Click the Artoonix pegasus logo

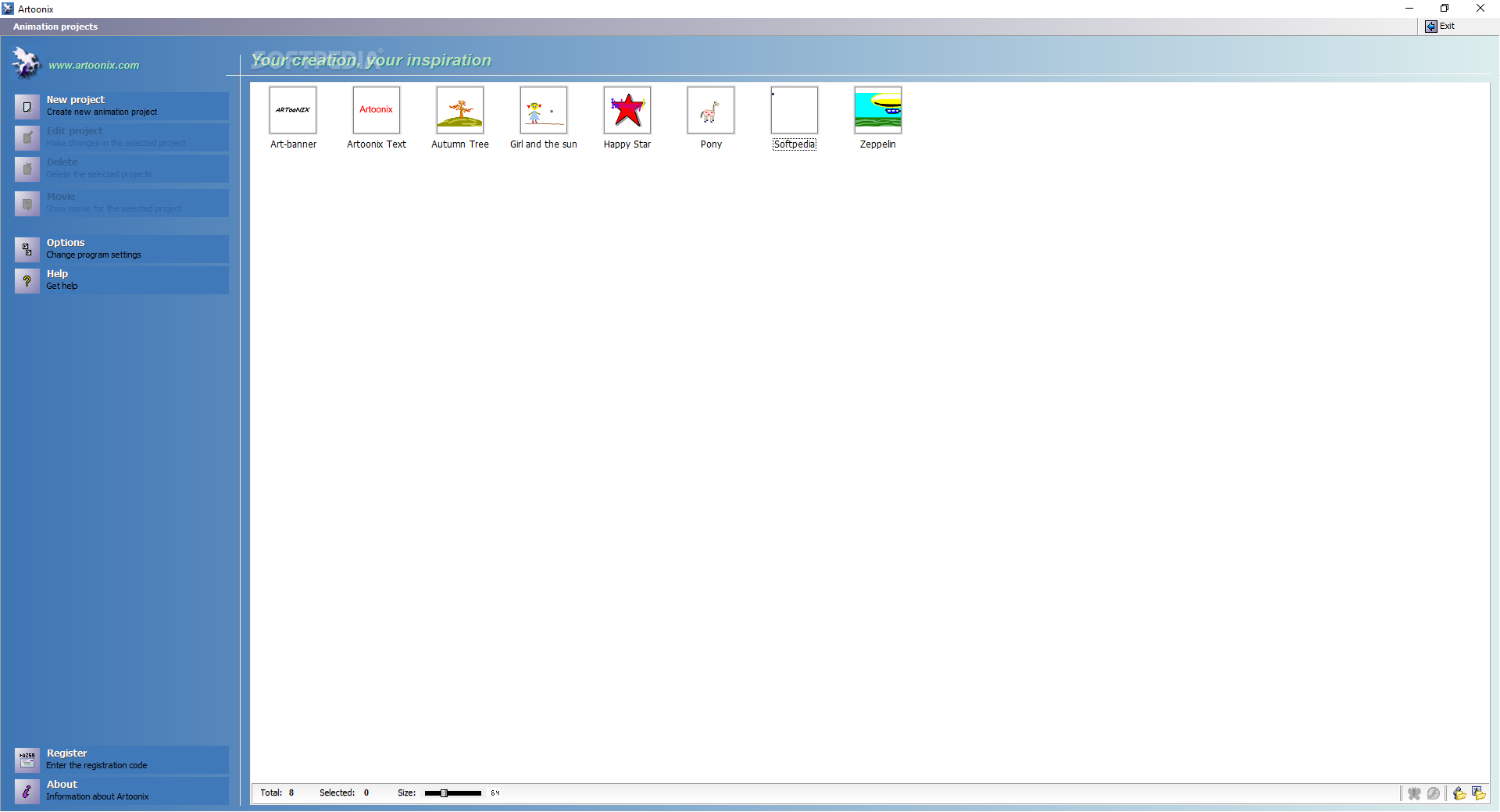point(25,63)
